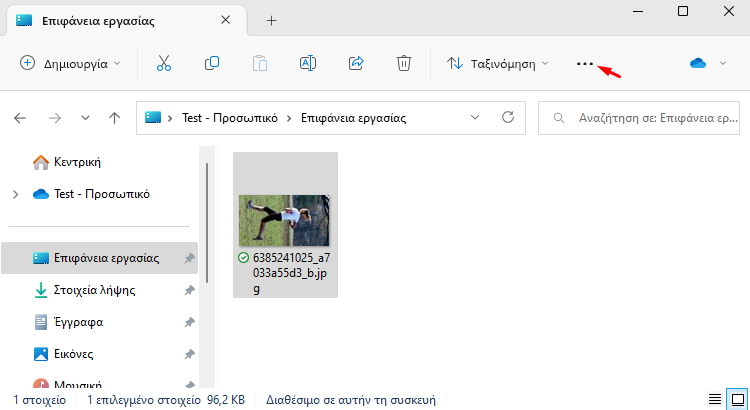Click the pin icon beside Εικόνες
The width and height of the screenshot is (750, 410).
pos(189,355)
